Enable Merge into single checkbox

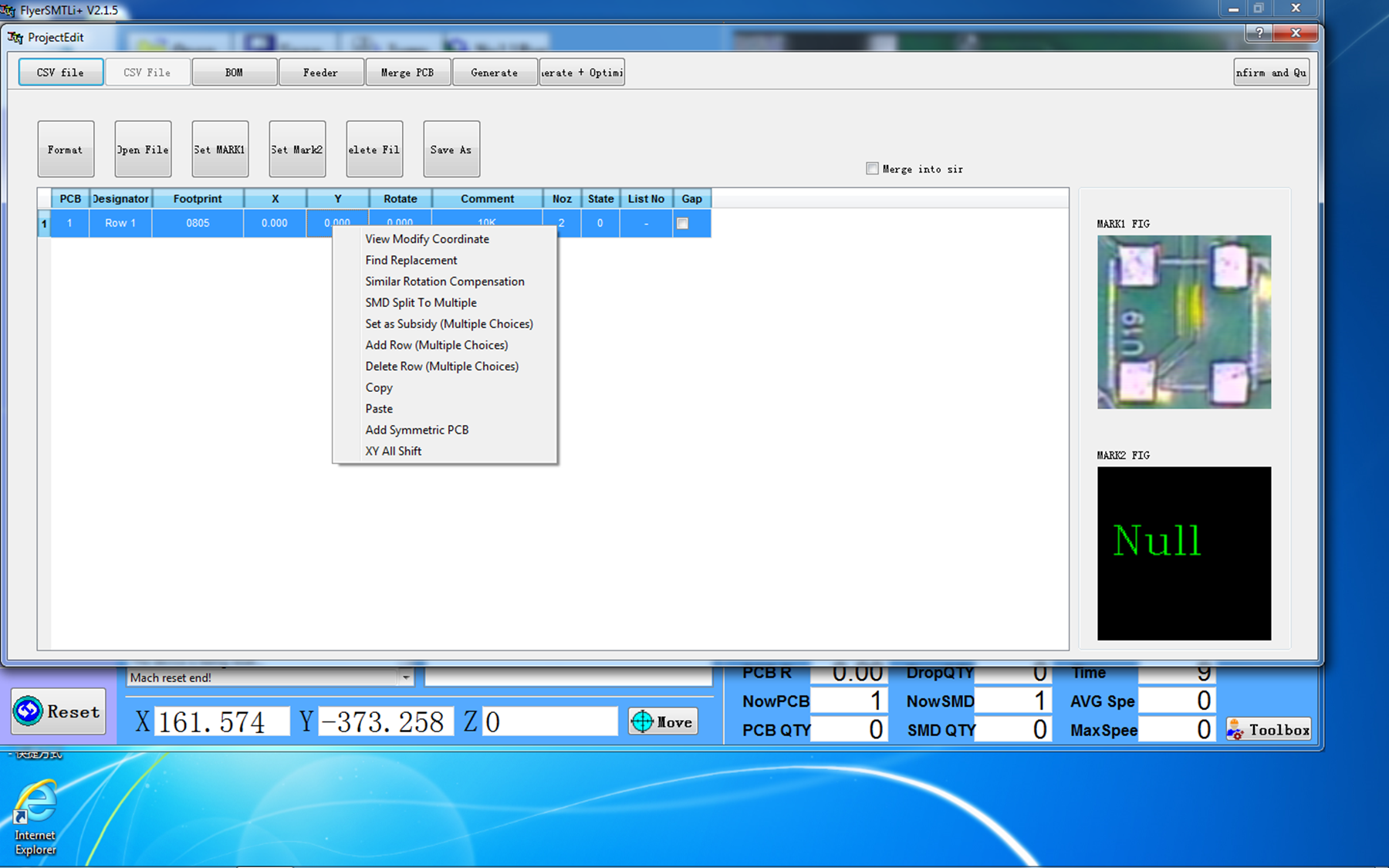[x=872, y=168]
